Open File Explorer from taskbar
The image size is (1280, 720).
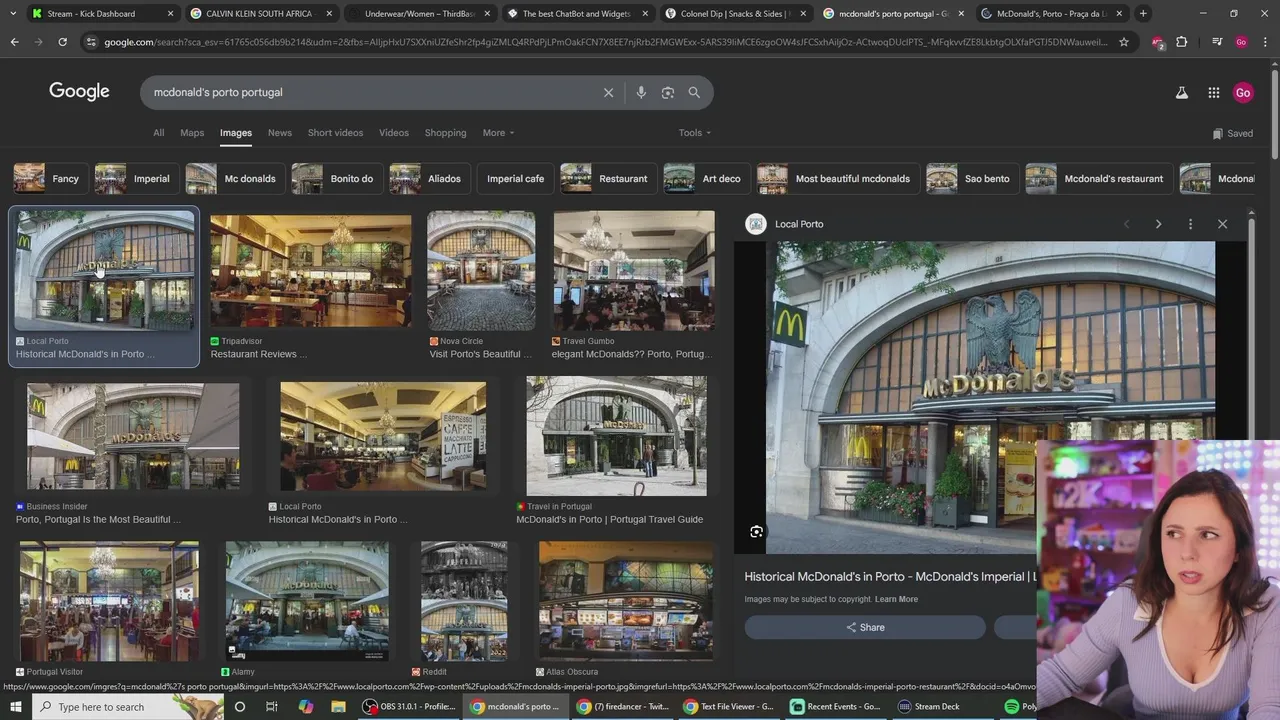[338, 707]
